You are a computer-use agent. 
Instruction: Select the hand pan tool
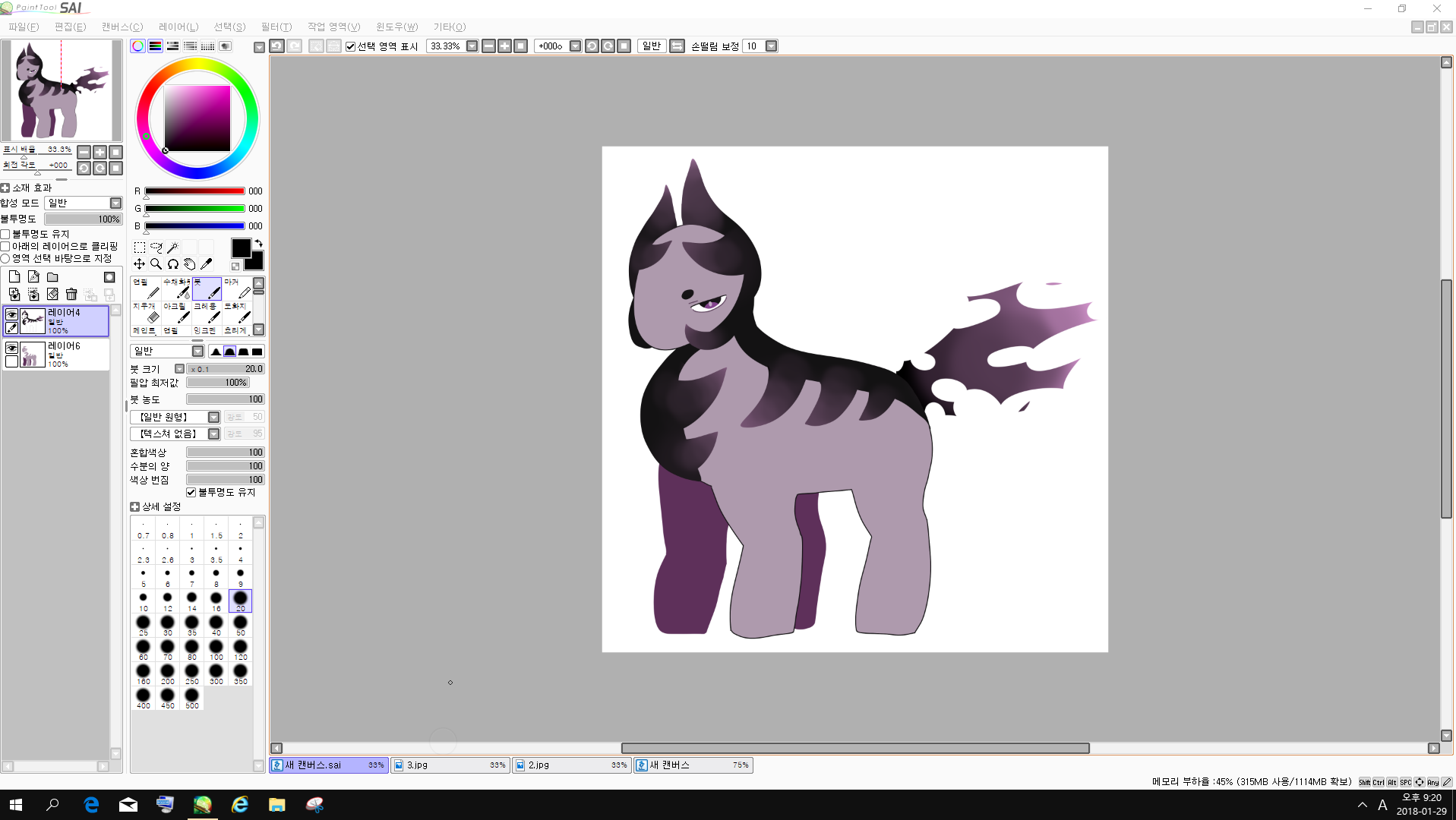pyautogui.click(x=189, y=264)
